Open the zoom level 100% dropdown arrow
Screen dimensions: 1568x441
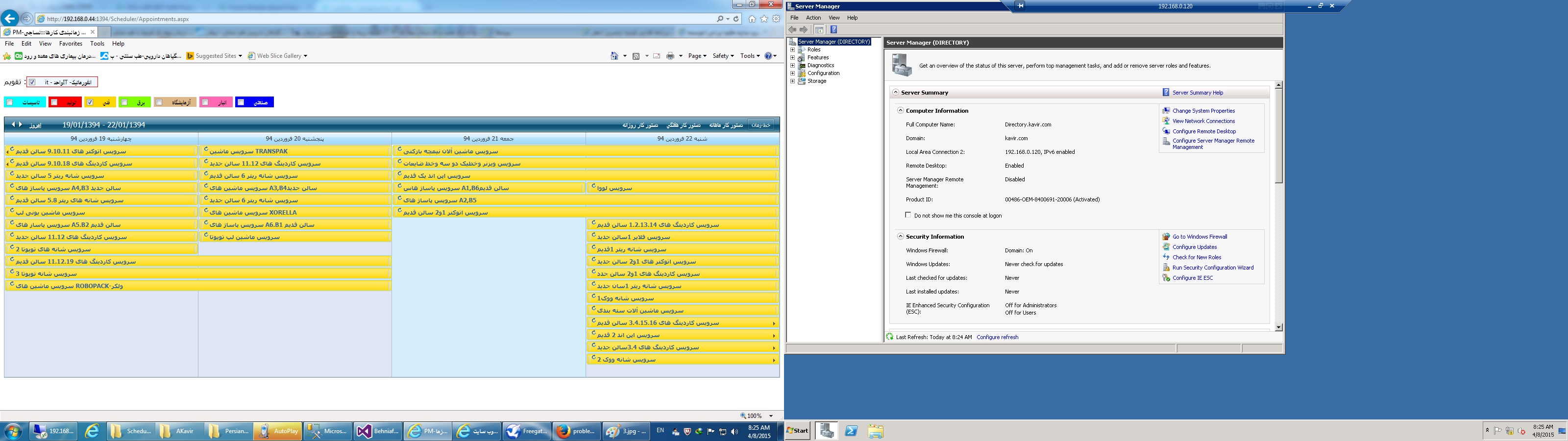[771, 416]
